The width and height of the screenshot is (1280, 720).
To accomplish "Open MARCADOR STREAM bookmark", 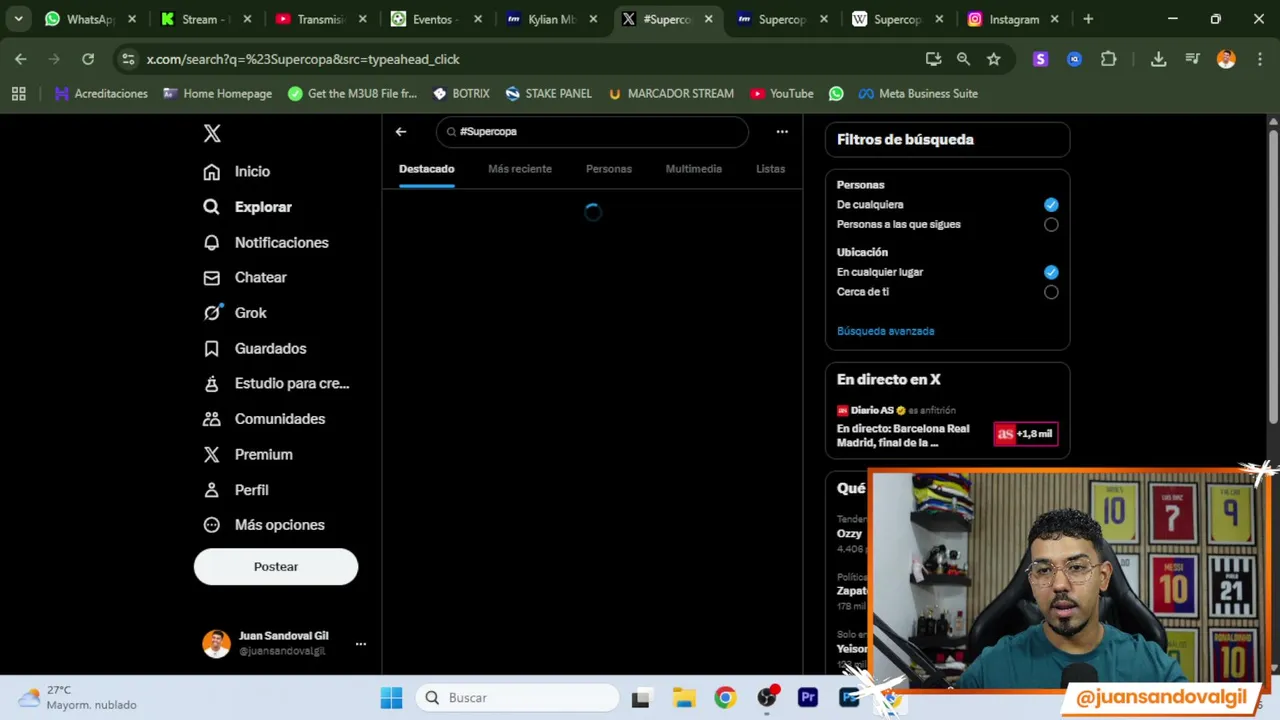I will pyautogui.click(x=671, y=93).
